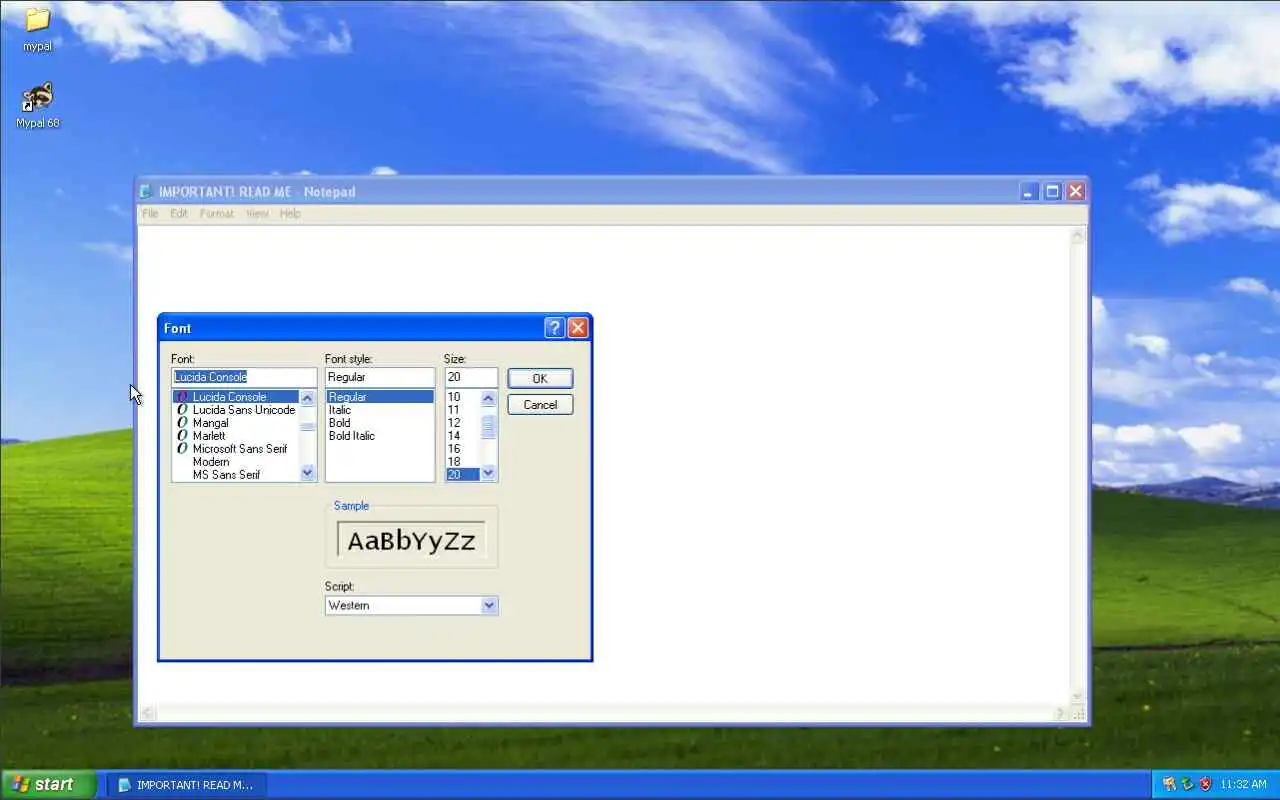Minimize the Notepad window
The width and height of the screenshot is (1280, 800).
point(1031,192)
